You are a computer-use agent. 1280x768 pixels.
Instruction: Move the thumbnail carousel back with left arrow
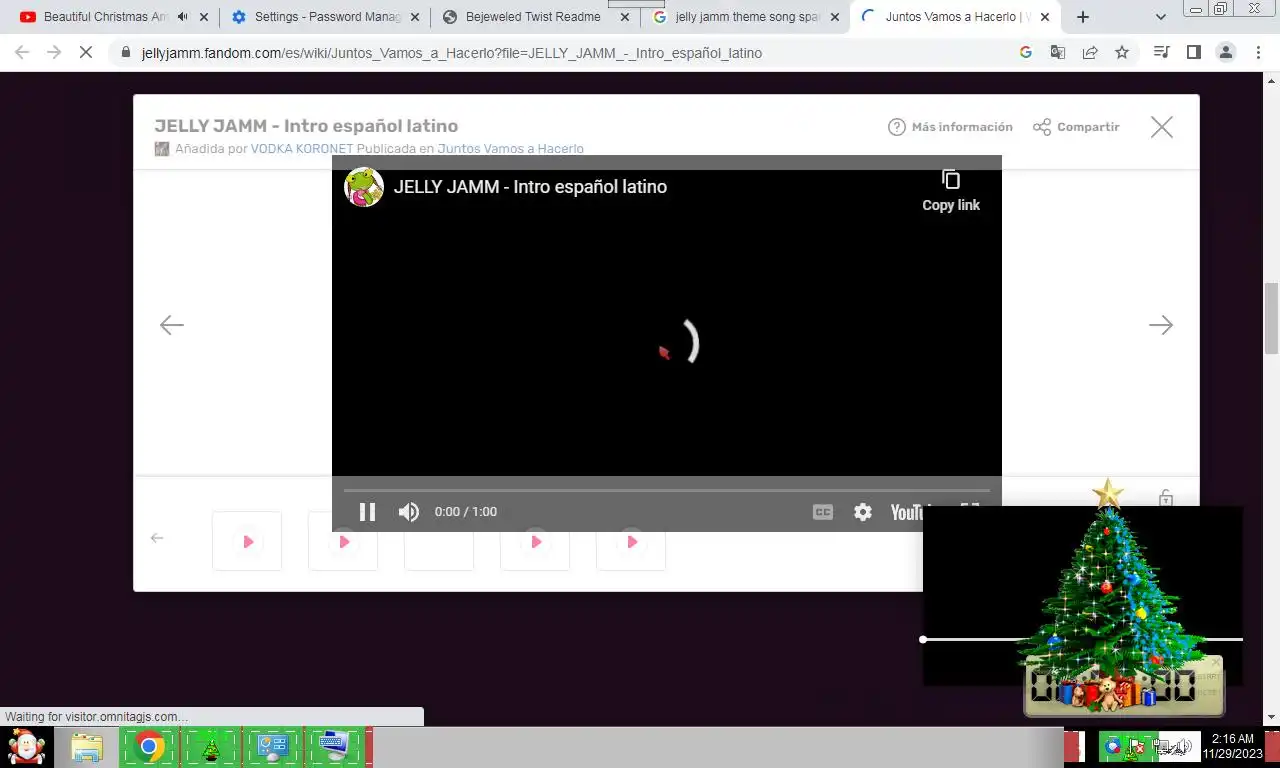[157, 538]
